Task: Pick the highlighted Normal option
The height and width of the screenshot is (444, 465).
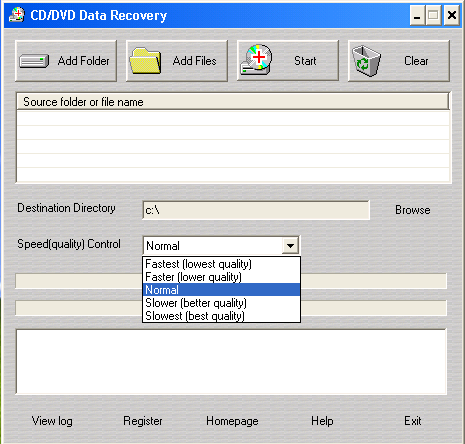Action: tap(222, 290)
